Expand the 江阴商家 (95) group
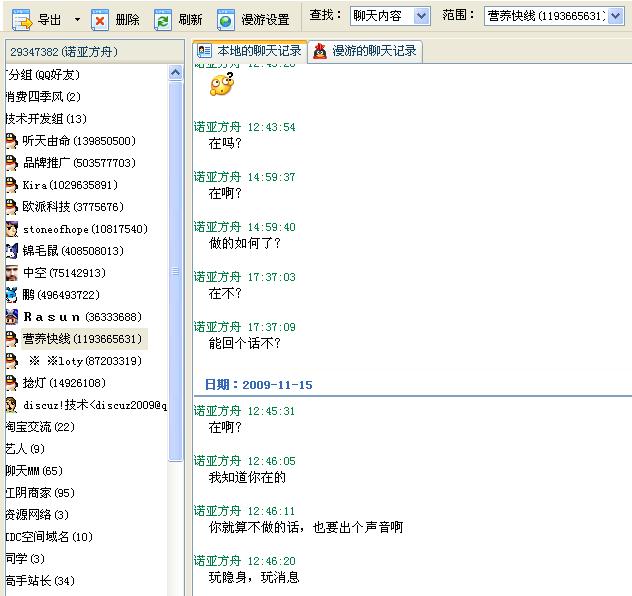 click(x=40, y=492)
